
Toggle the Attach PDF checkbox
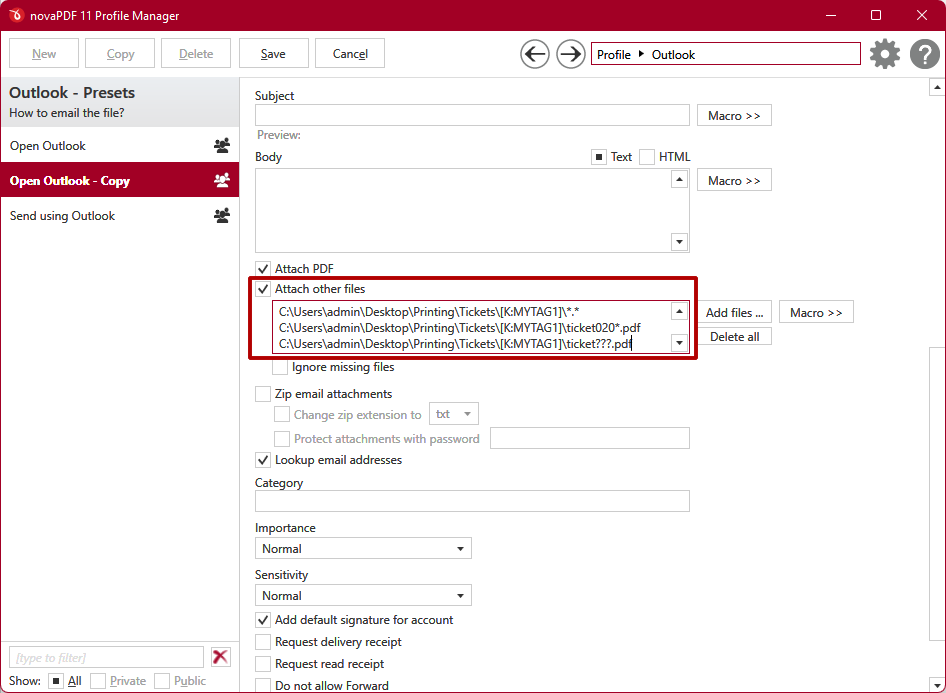pos(262,268)
